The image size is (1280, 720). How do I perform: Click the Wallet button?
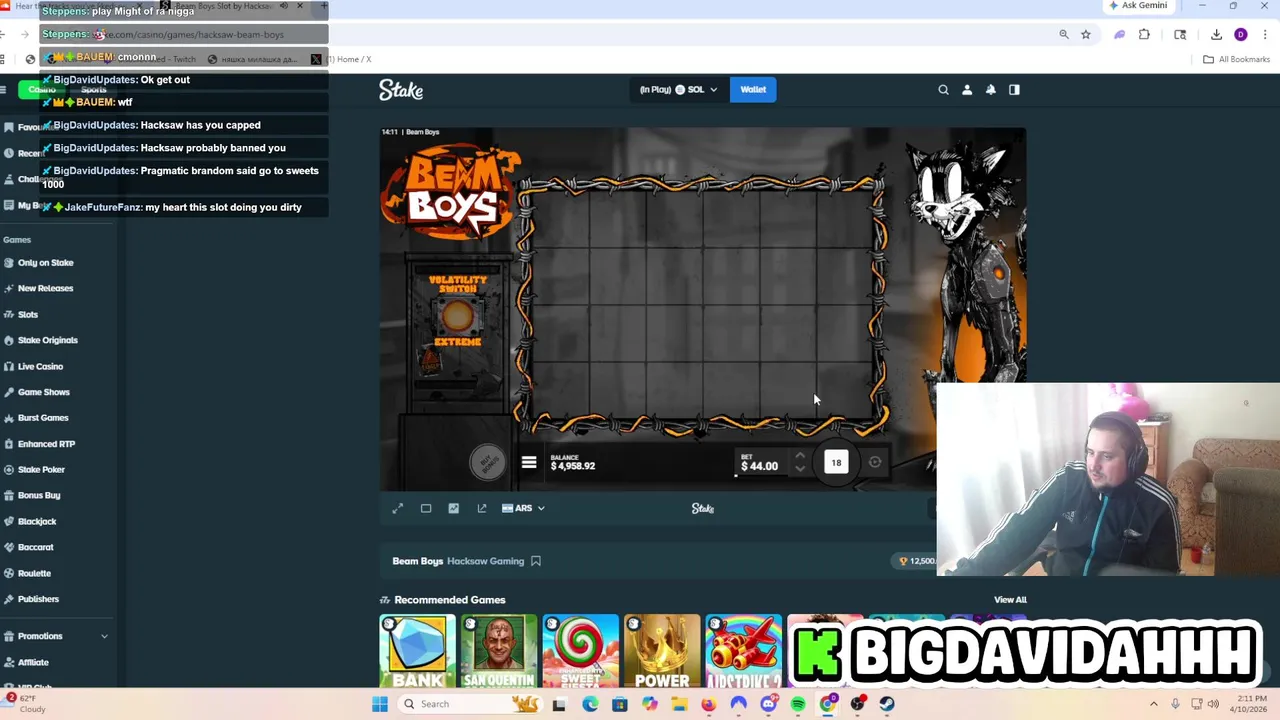pos(753,90)
